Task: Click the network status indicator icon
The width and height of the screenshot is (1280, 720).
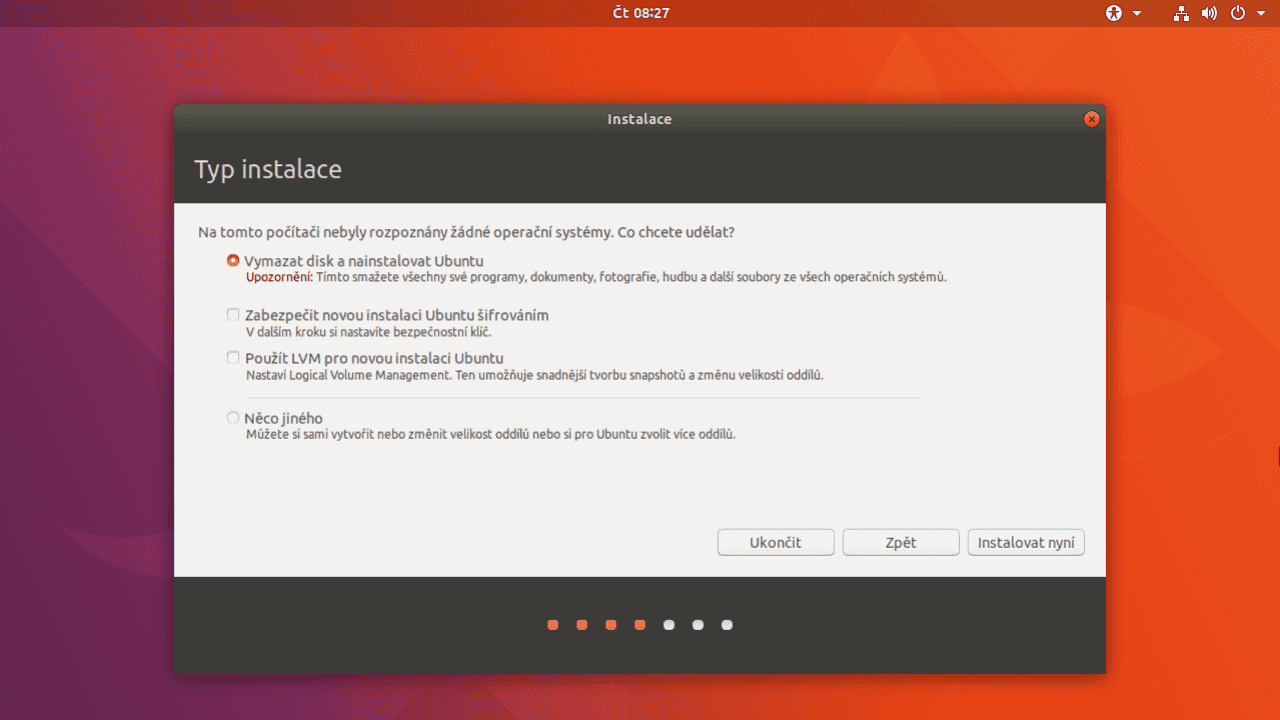Action: click(x=1180, y=13)
